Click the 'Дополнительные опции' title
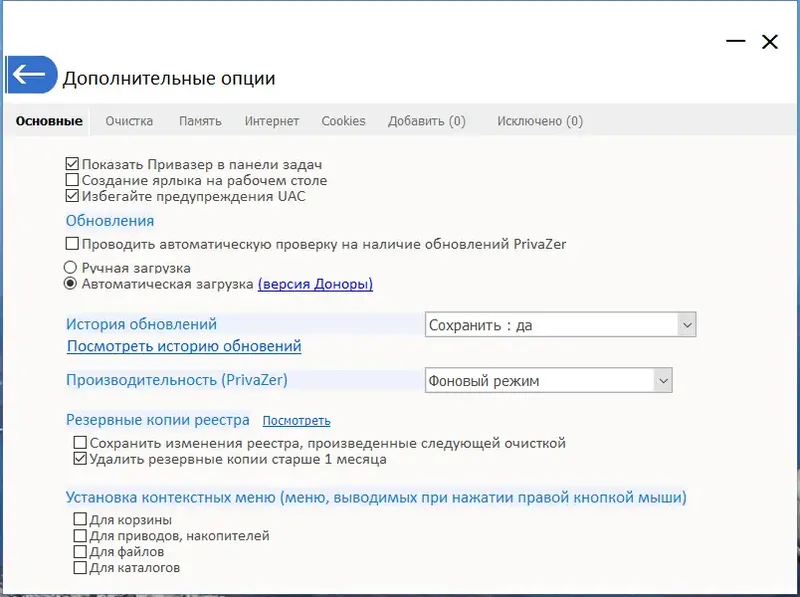800x597 pixels. (x=169, y=78)
